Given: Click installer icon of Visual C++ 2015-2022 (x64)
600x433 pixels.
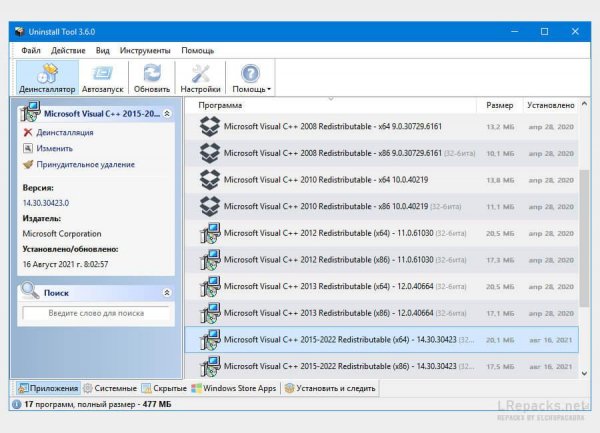Looking at the screenshot, I should (x=210, y=340).
